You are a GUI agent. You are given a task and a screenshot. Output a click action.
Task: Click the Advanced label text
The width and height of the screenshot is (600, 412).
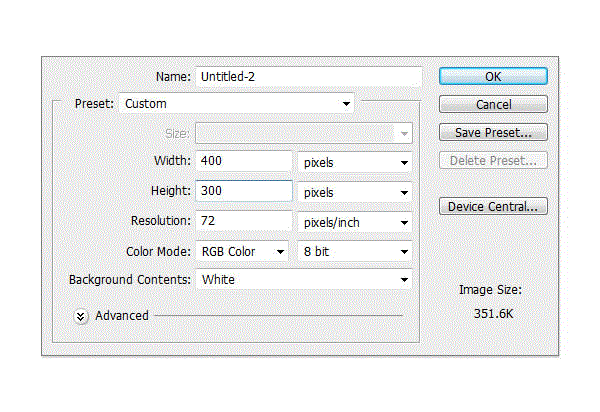tap(122, 316)
